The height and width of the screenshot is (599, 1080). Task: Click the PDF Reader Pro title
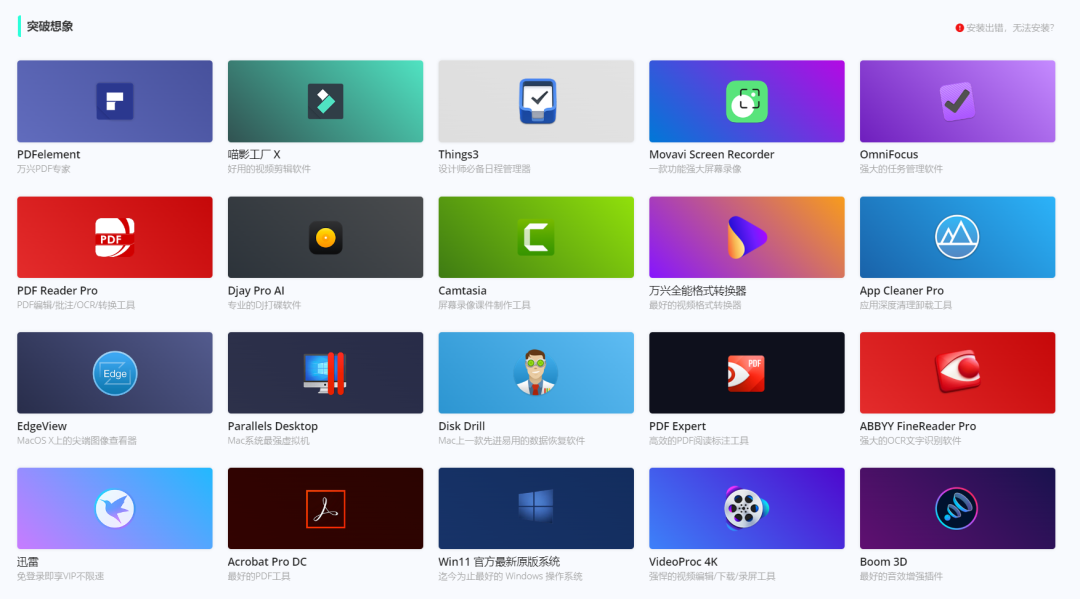tap(57, 291)
